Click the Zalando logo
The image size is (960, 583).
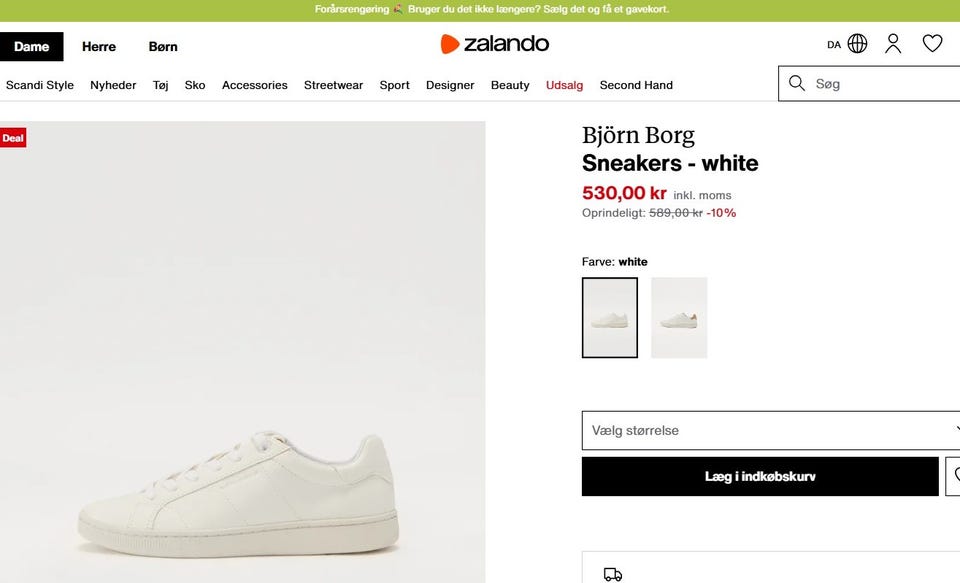pyautogui.click(x=495, y=44)
